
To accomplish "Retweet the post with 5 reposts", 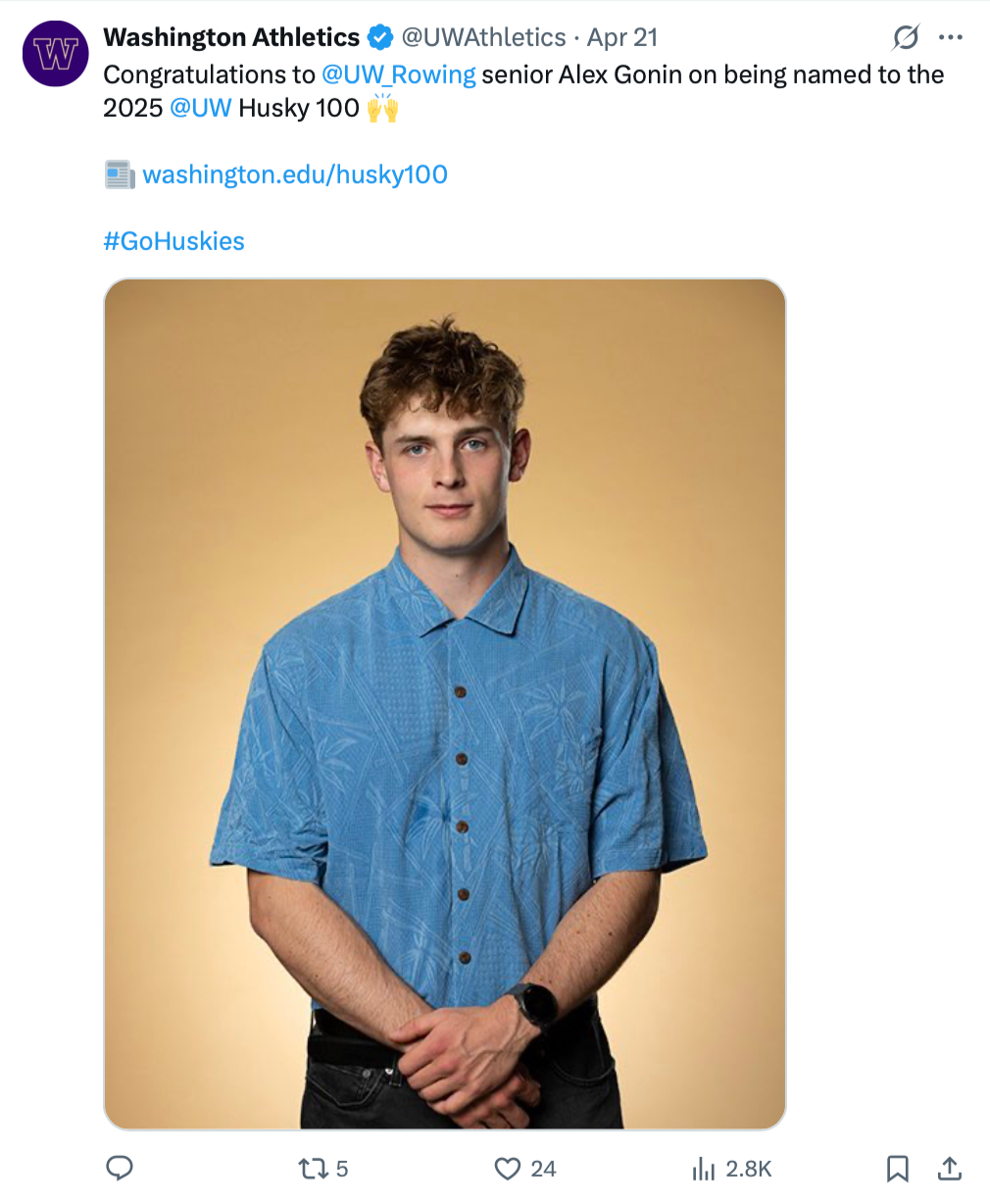I will (x=323, y=1168).
